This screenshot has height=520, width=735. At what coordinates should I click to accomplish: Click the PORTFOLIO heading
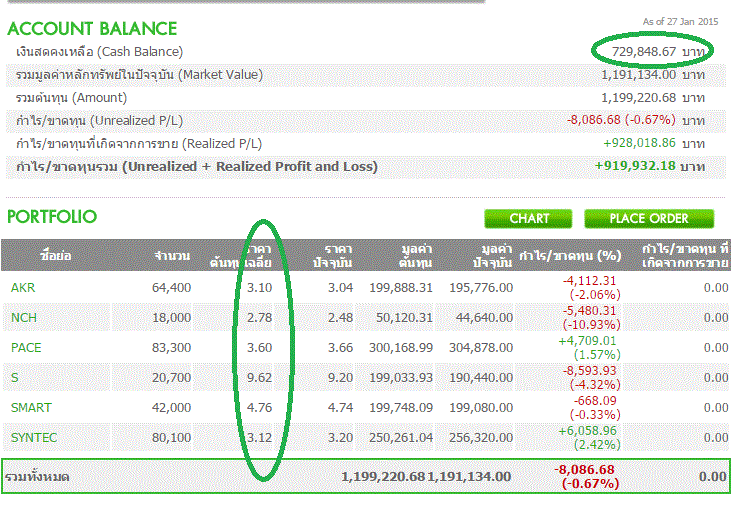(52, 217)
